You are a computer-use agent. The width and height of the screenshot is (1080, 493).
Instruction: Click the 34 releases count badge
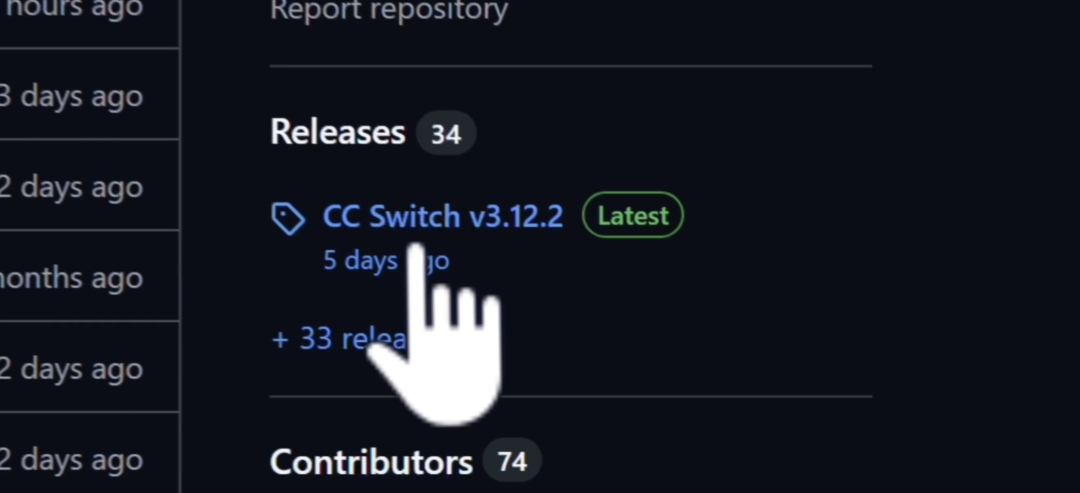coord(446,134)
